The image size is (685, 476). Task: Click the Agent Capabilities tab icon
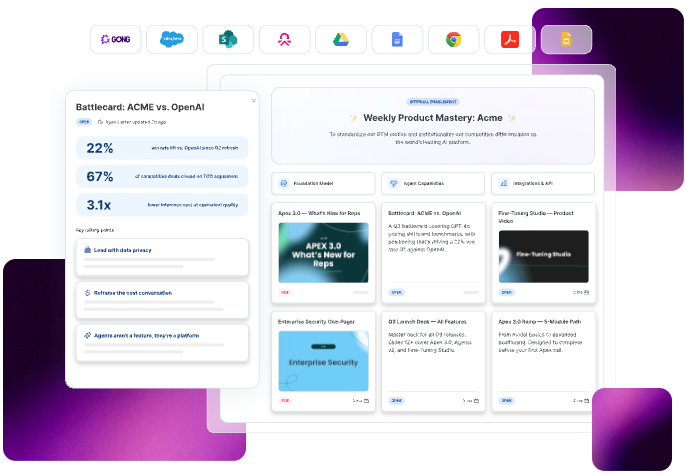click(x=394, y=183)
